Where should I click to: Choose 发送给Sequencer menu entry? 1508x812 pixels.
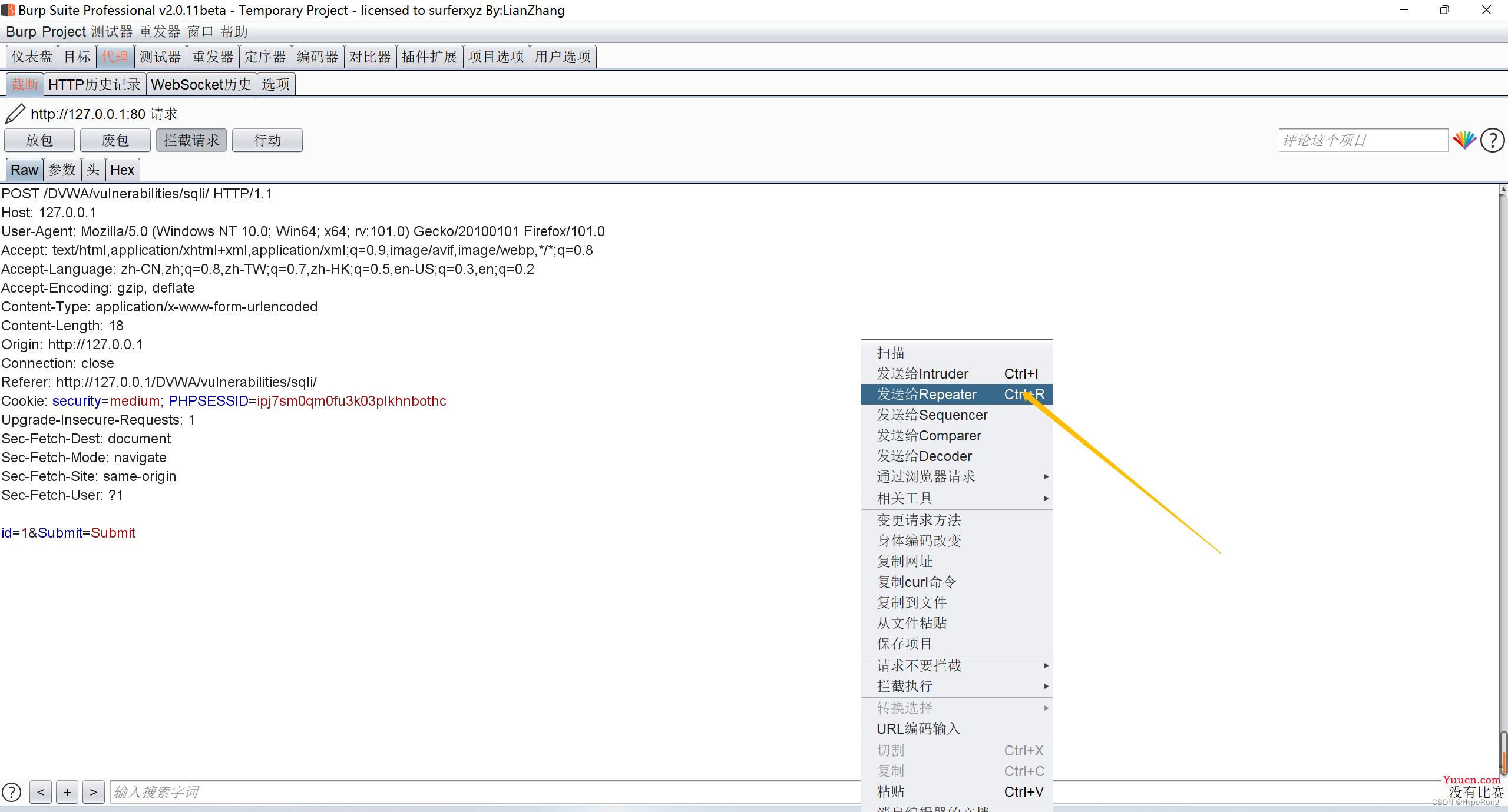[x=957, y=415]
